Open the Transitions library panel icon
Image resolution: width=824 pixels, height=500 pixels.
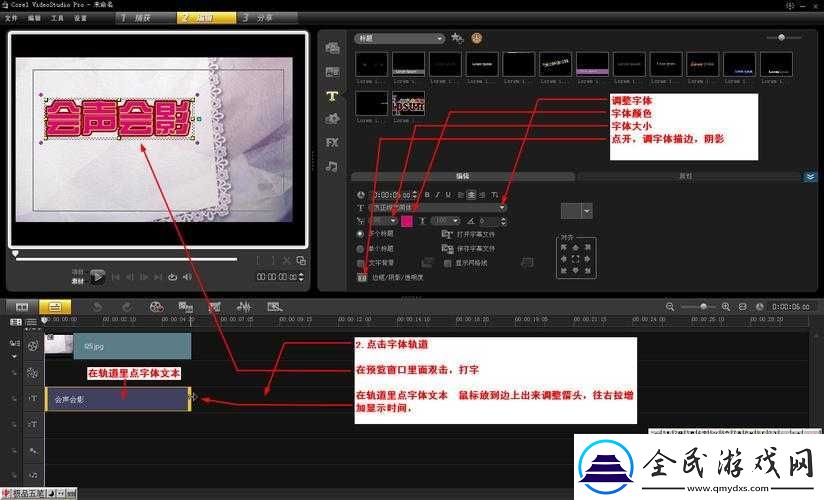click(332, 72)
